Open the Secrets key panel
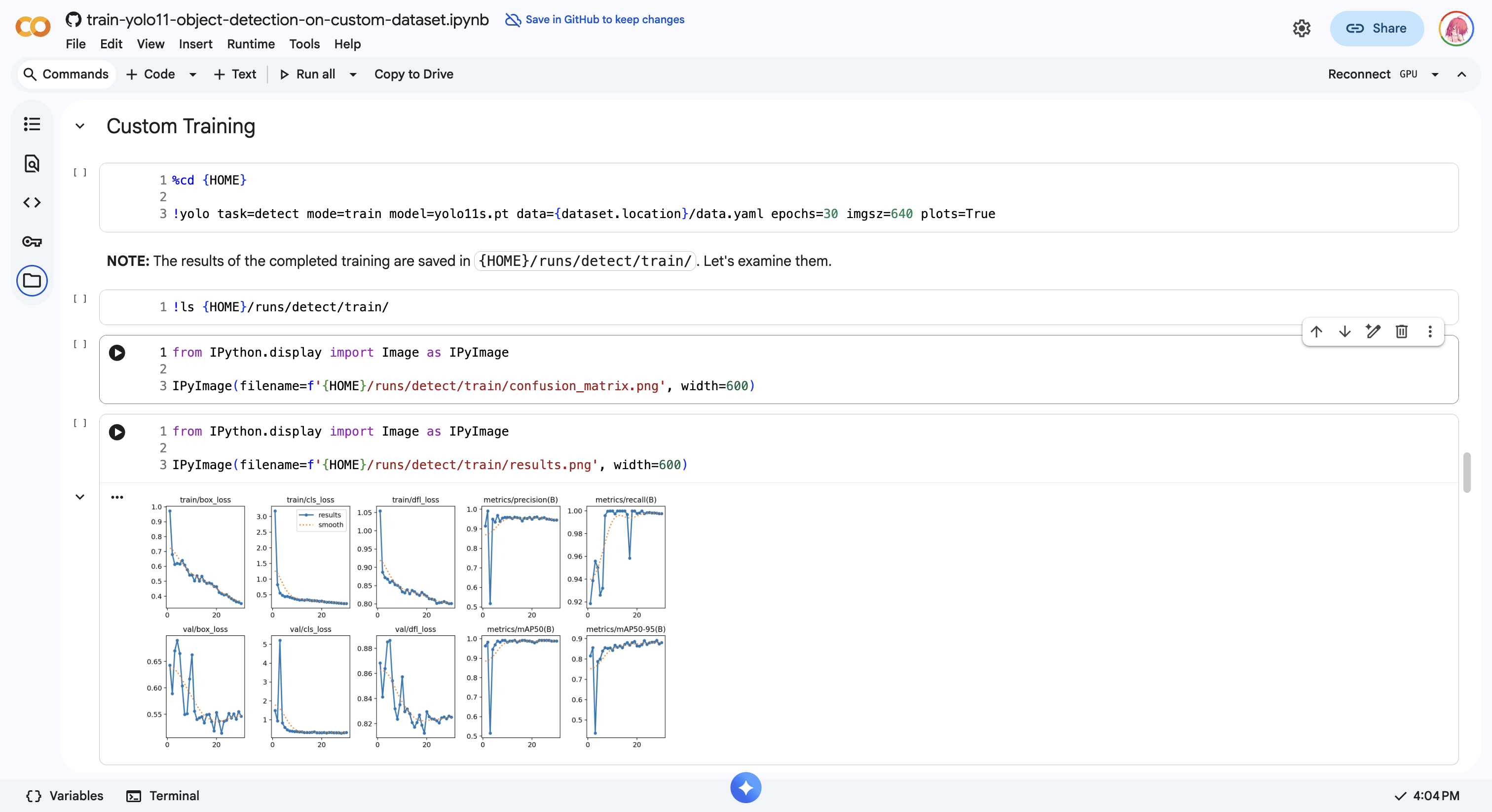1492x812 pixels. click(x=32, y=242)
